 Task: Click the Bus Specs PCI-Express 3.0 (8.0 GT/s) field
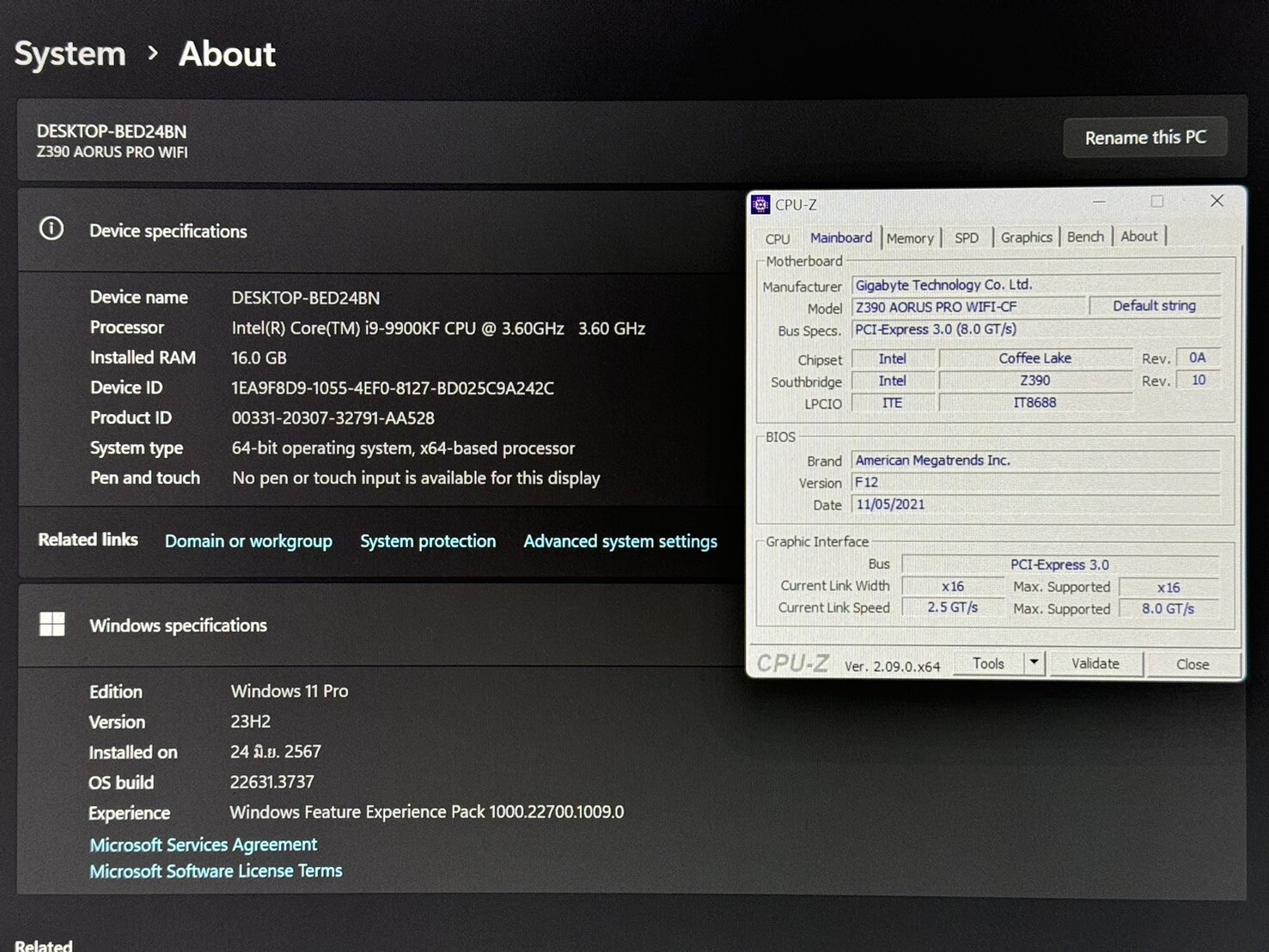click(1035, 329)
